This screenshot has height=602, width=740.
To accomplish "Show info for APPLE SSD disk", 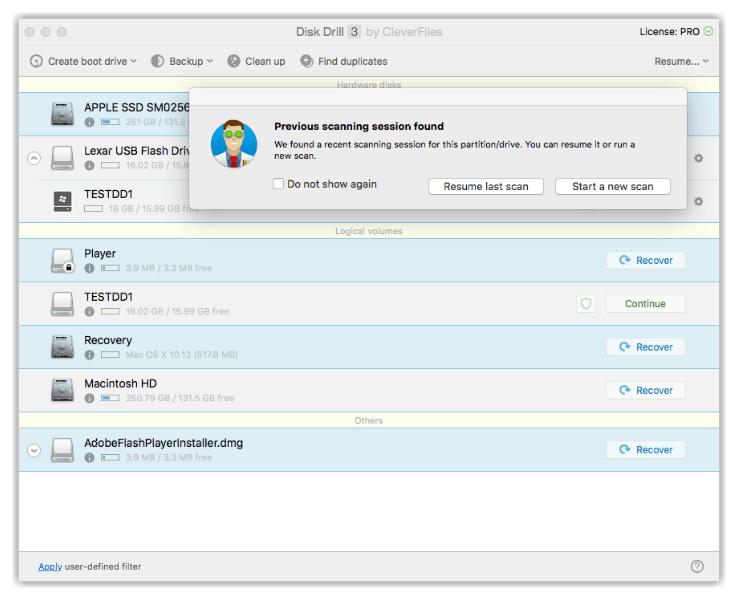I will pyautogui.click(x=89, y=122).
